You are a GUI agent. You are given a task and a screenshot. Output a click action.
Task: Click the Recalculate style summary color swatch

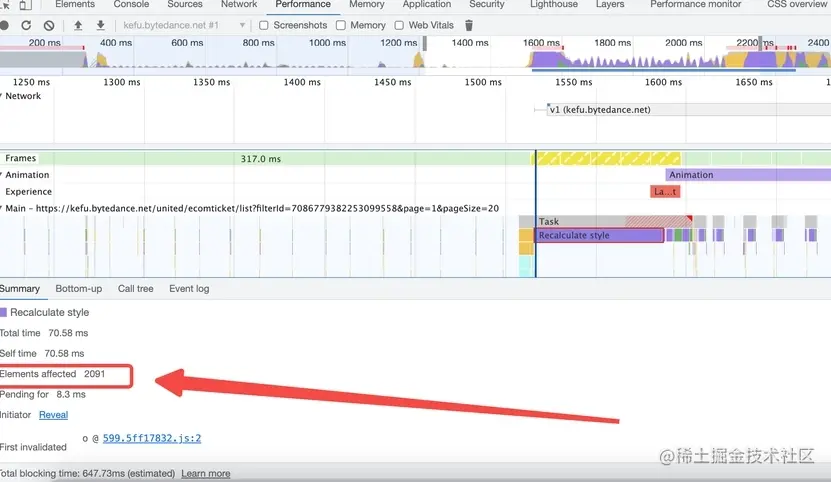pos(3,312)
